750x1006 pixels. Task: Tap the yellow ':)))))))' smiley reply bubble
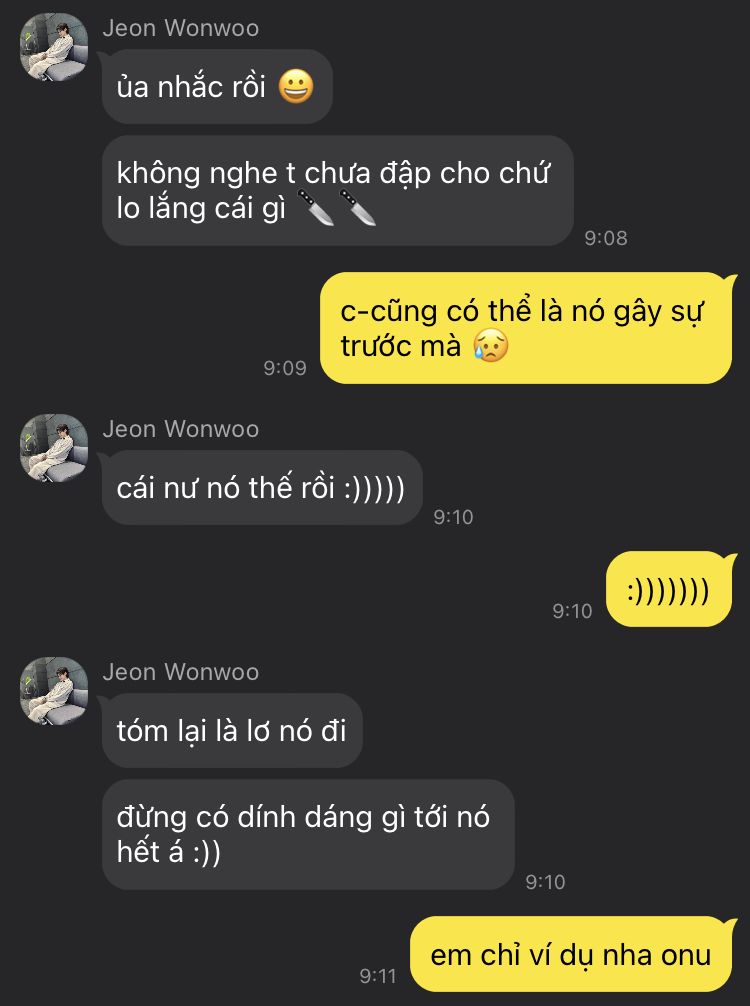(x=670, y=589)
